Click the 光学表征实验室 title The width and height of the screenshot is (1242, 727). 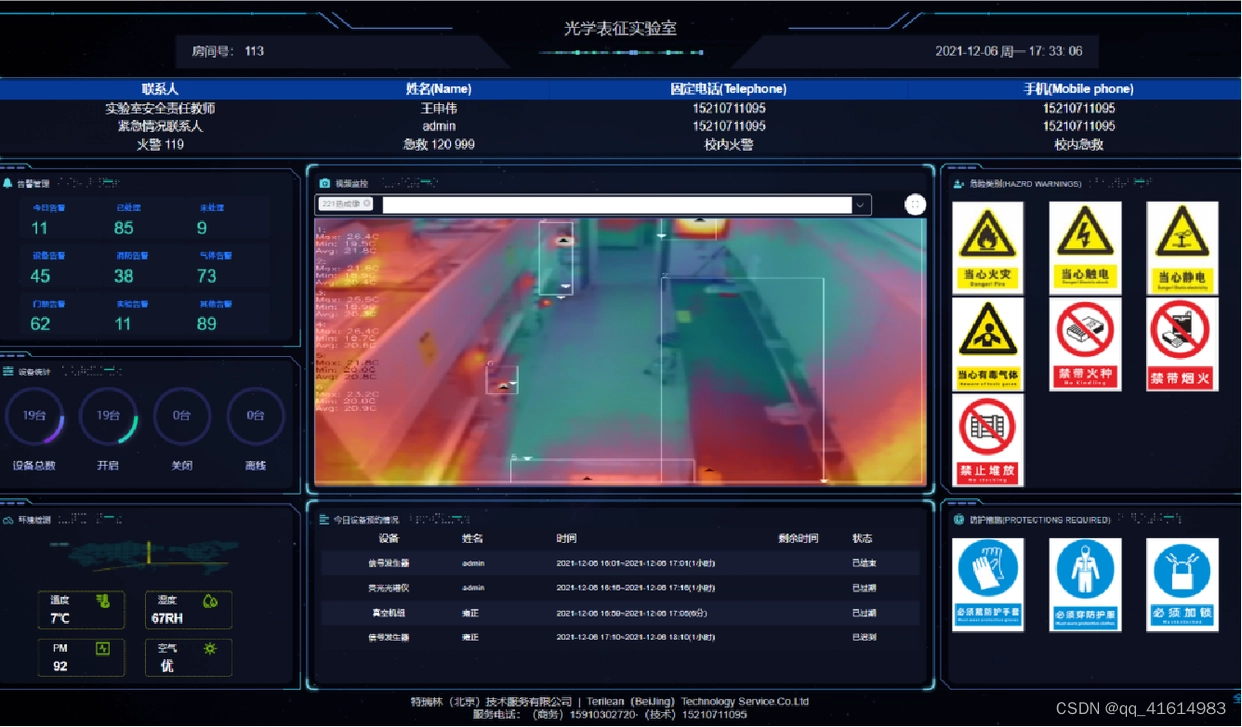[x=620, y=28]
